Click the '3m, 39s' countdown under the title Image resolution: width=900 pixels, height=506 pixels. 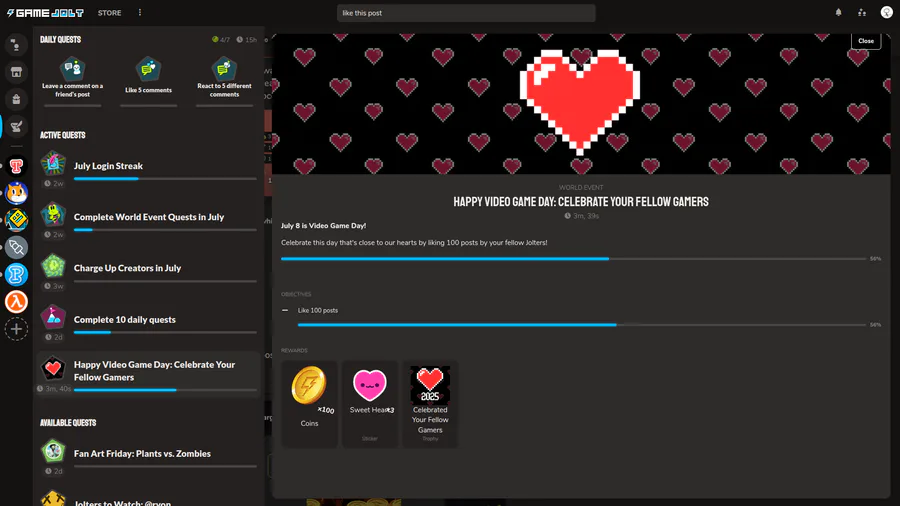[x=582, y=216]
